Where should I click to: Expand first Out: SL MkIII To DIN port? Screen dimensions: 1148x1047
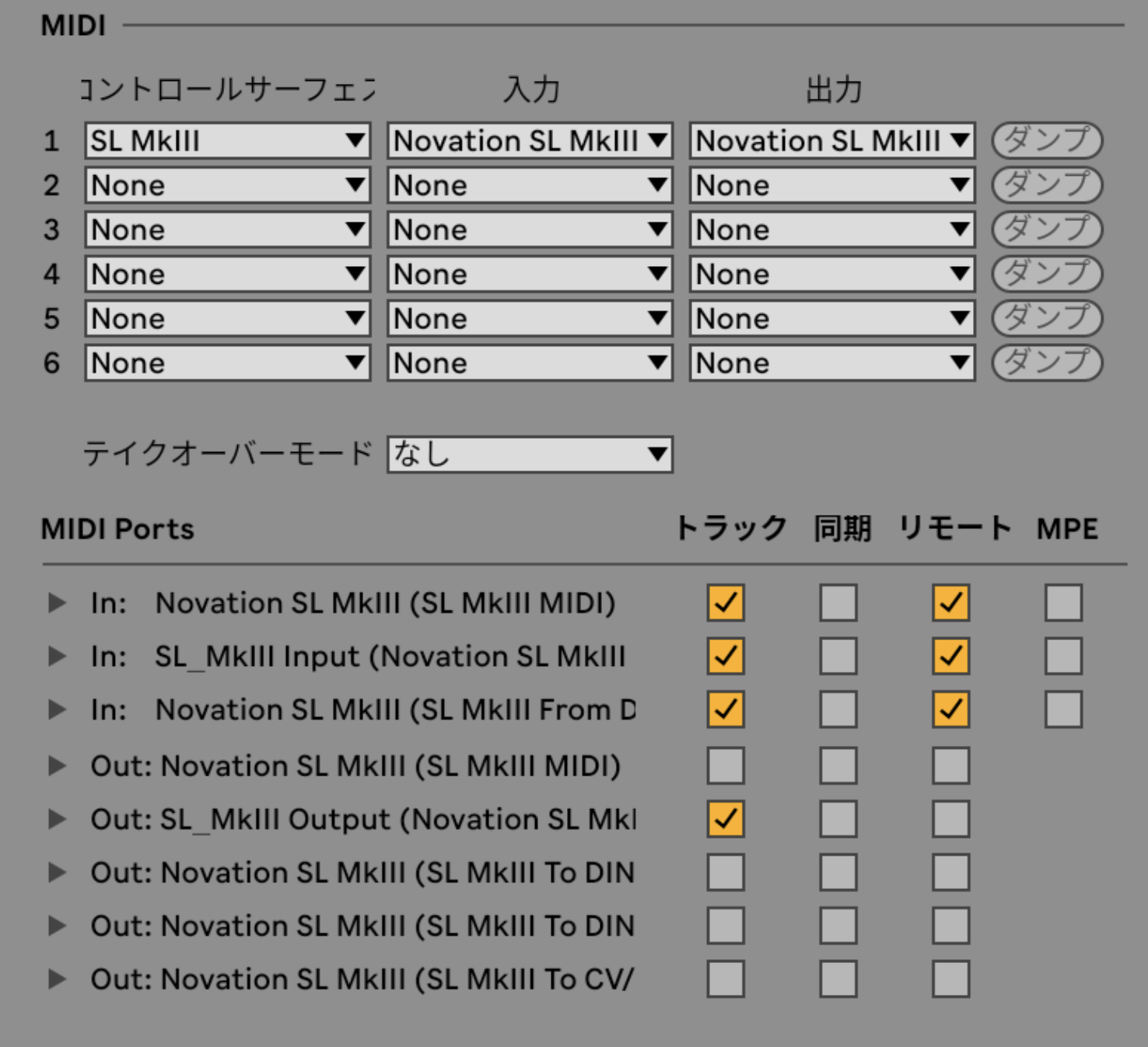coord(57,873)
